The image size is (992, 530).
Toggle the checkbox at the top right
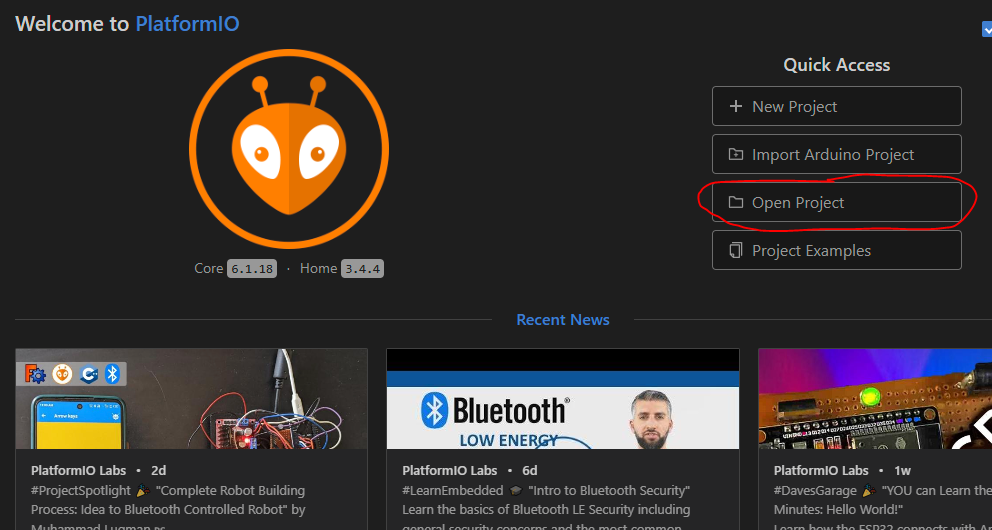pos(987,29)
